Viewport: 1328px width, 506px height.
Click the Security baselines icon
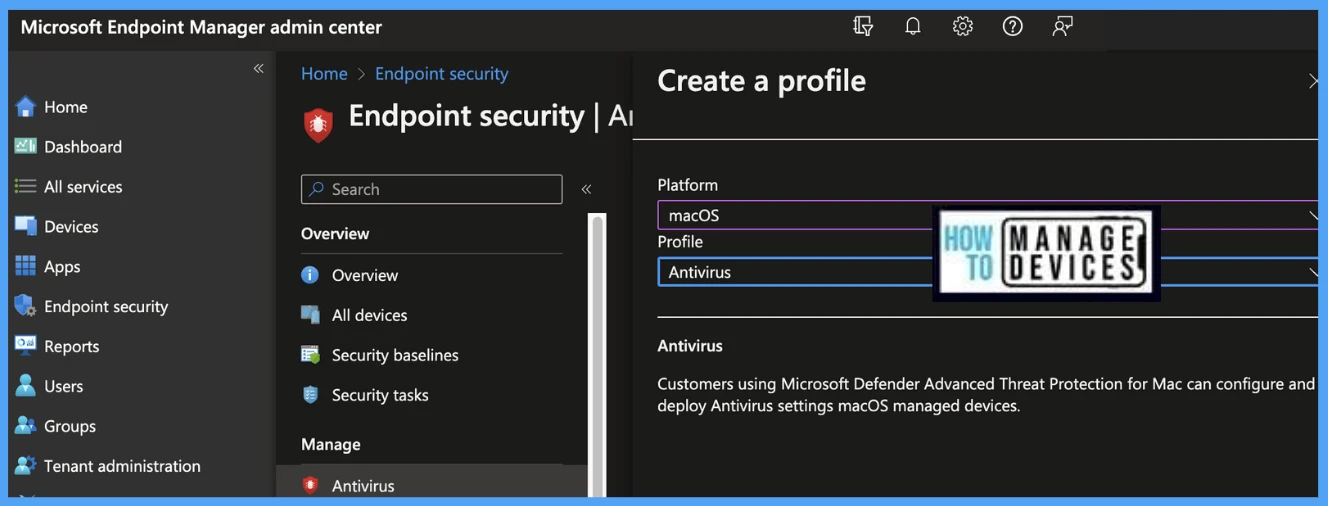click(310, 355)
